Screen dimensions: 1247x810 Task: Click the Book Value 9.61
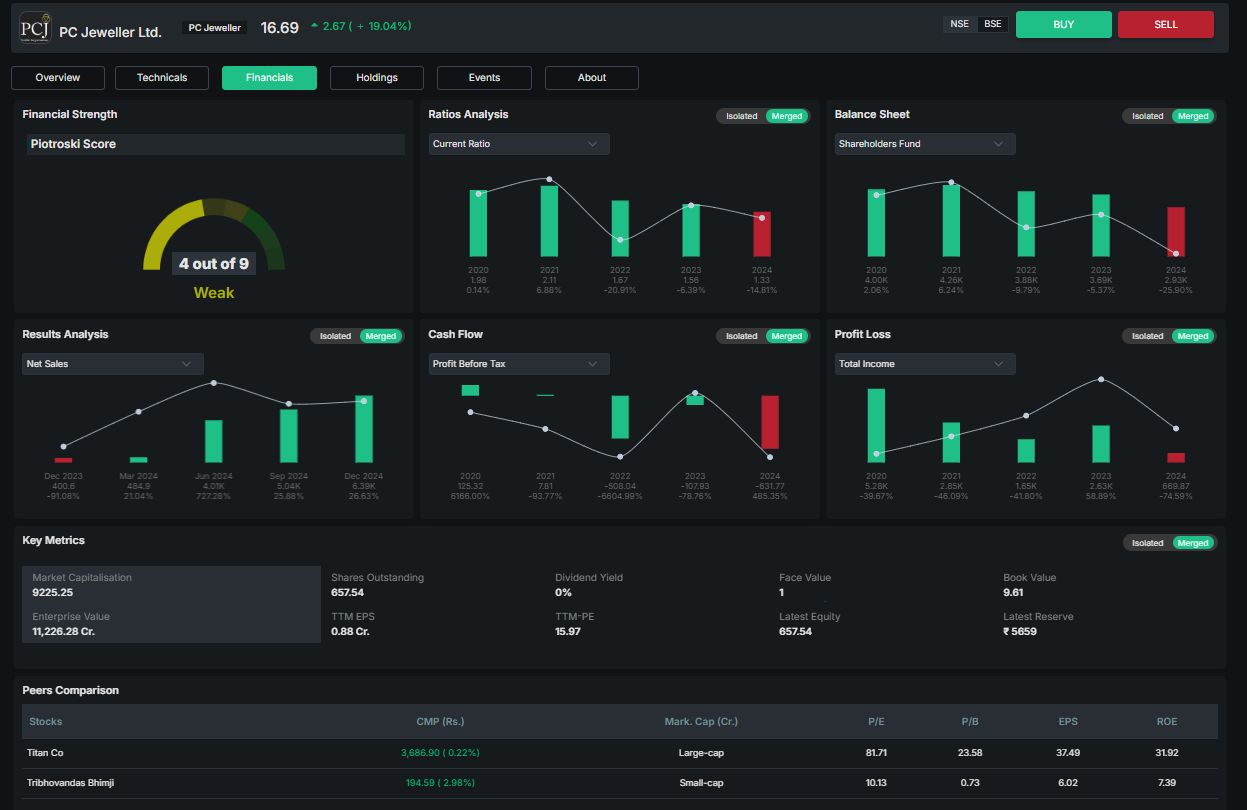pos(1013,592)
